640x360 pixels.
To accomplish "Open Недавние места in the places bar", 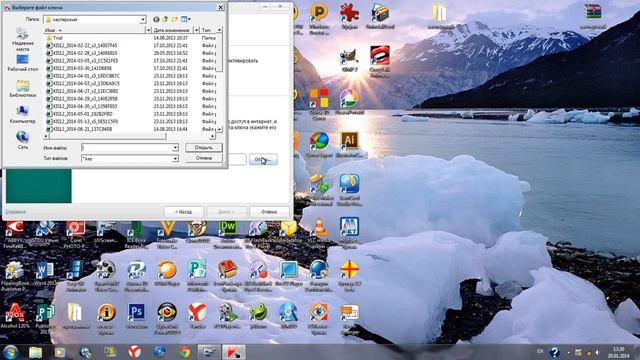I will (22, 40).
